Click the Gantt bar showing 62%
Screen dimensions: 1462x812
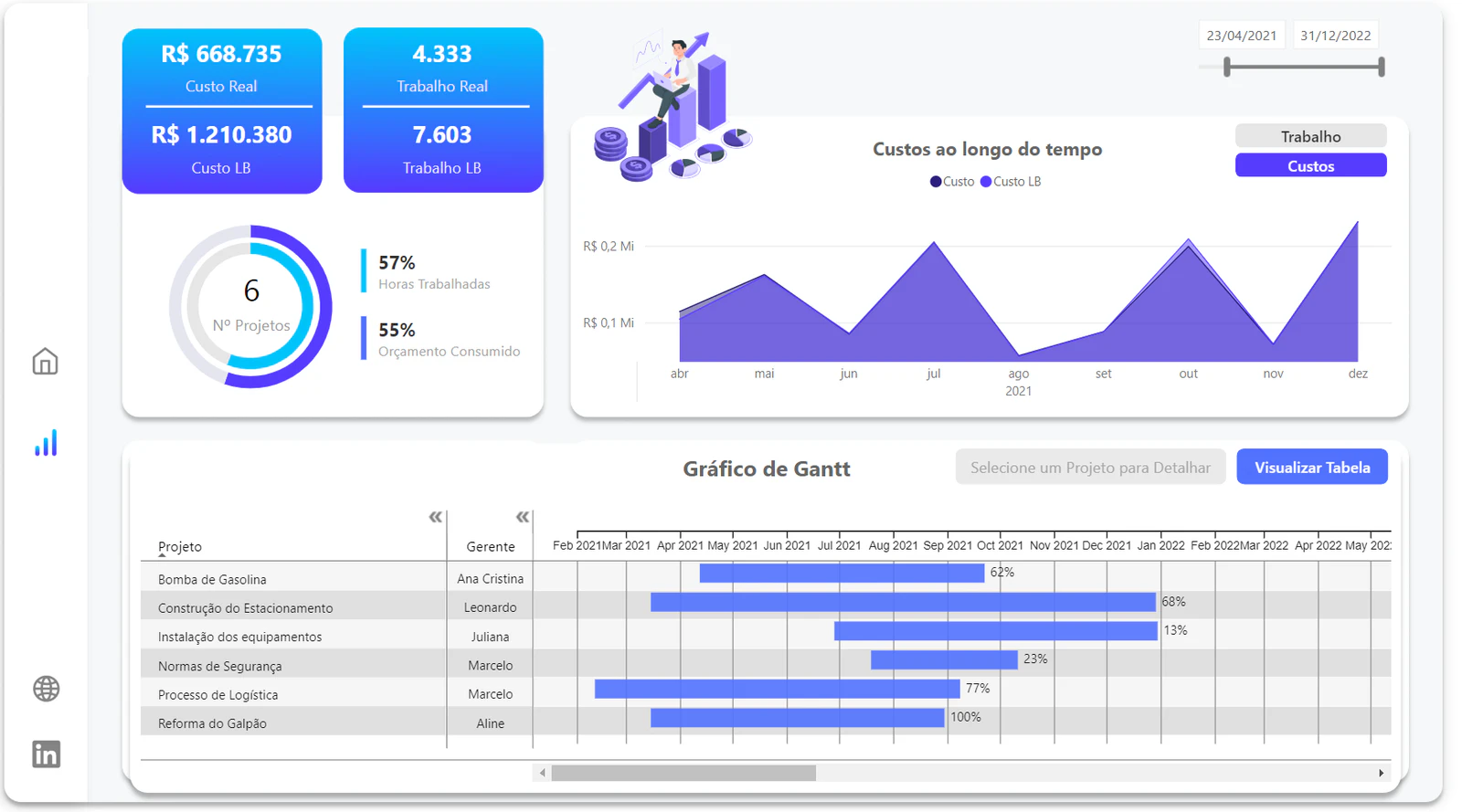coord(842,573)
